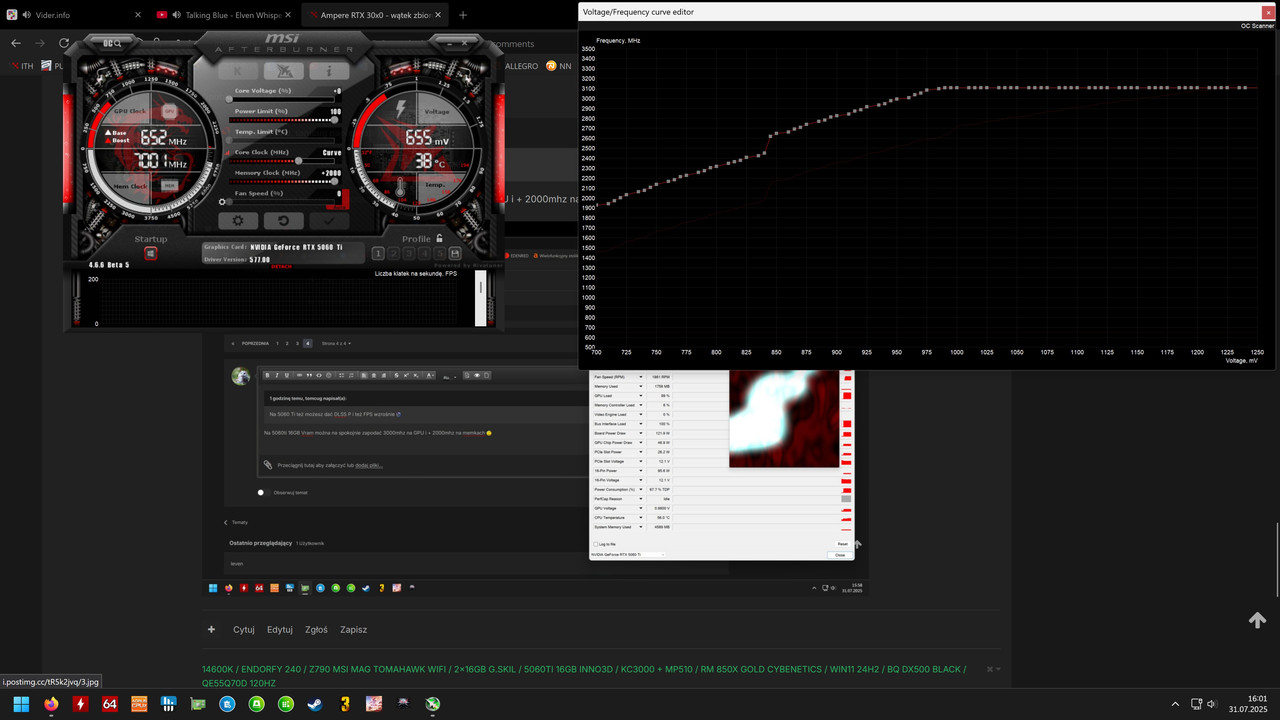Go forward with the browser forward arrow
The height and width of the screenshot is (720, 1280).
[40, 43]
